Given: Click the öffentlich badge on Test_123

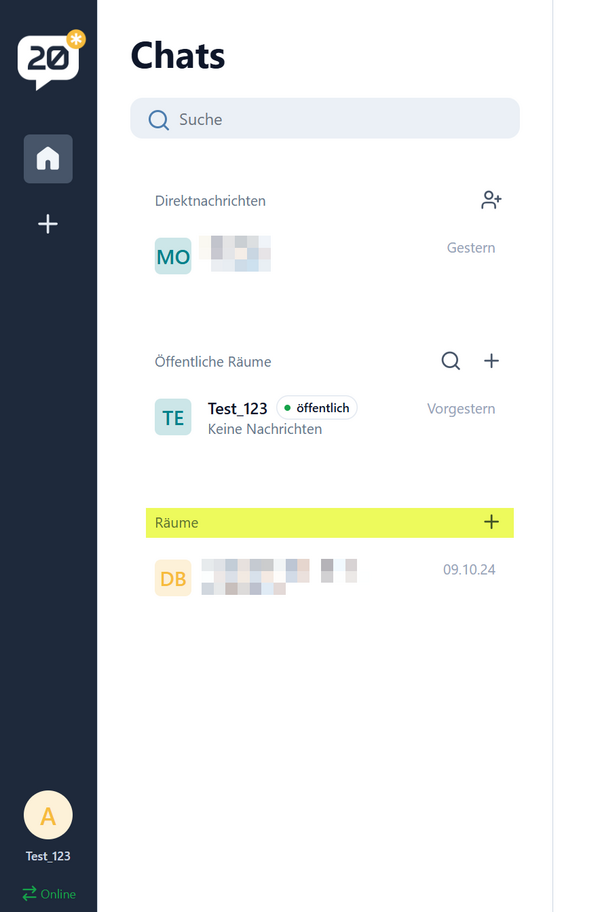Looking at the screenshot, I should (x=317, y=408).
